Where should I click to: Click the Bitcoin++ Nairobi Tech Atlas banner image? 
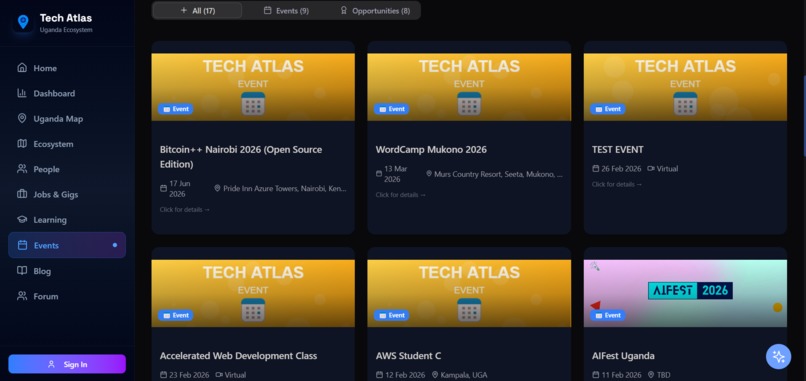click(x=253, y=87)
